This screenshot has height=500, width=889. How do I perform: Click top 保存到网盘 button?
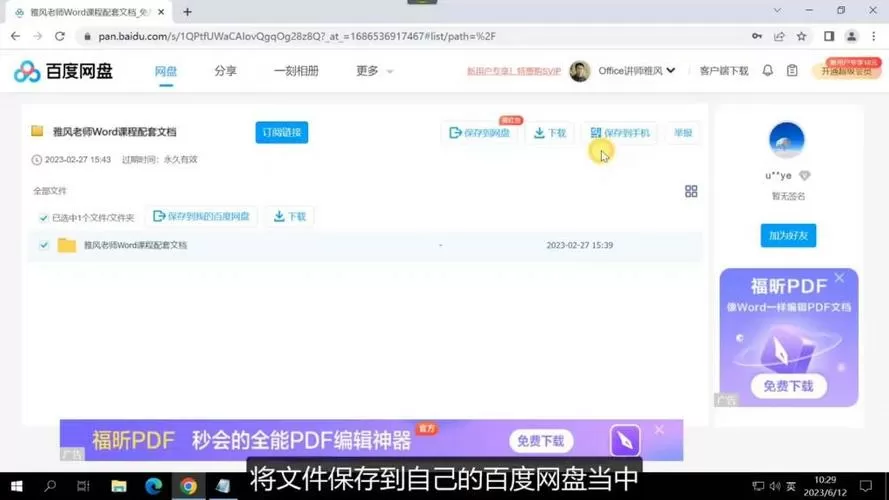480,133
